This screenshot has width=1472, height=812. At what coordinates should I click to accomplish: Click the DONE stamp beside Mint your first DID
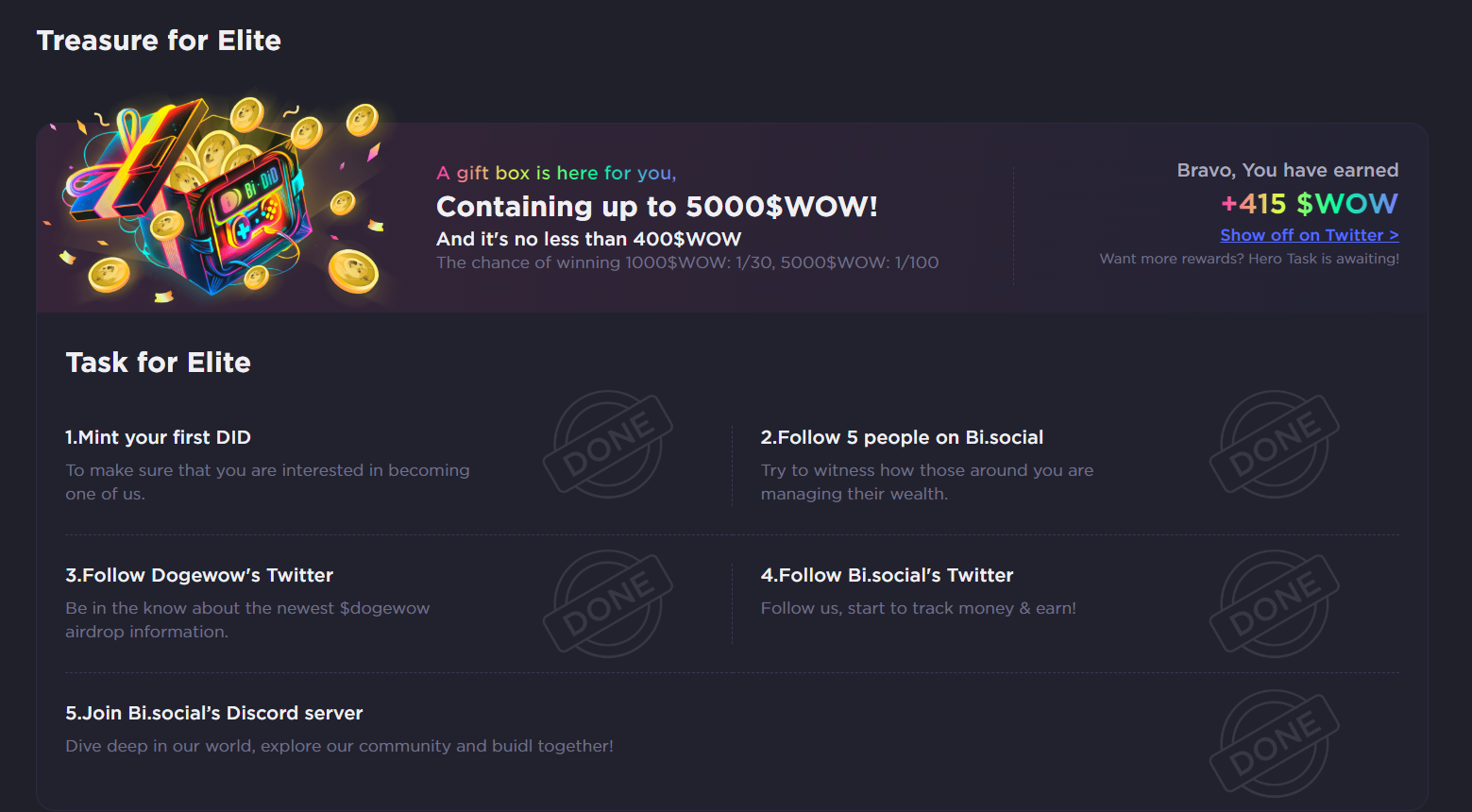[x=607, y=444]
